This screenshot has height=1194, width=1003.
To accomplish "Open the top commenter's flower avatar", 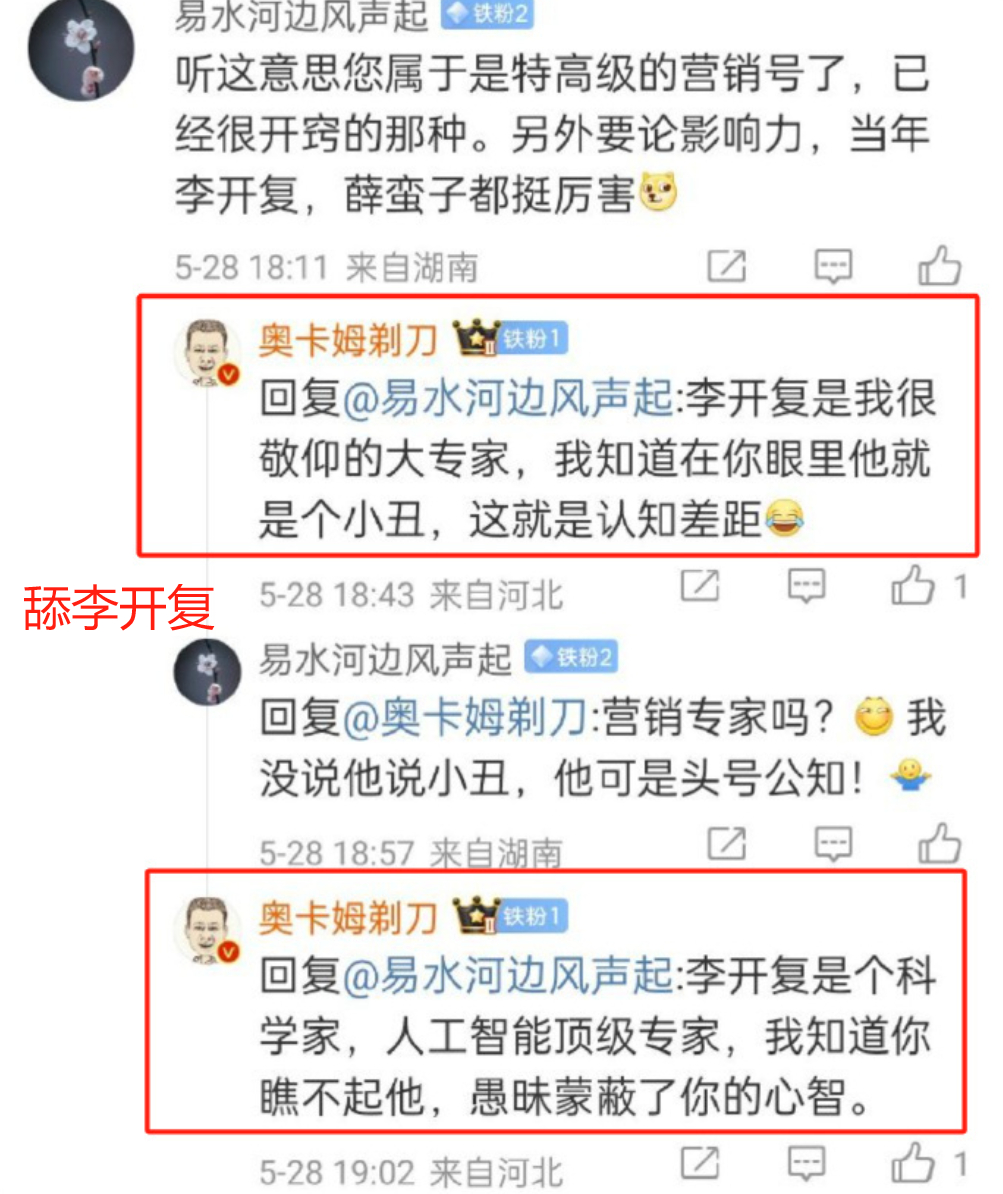I will tap(81, 49).
